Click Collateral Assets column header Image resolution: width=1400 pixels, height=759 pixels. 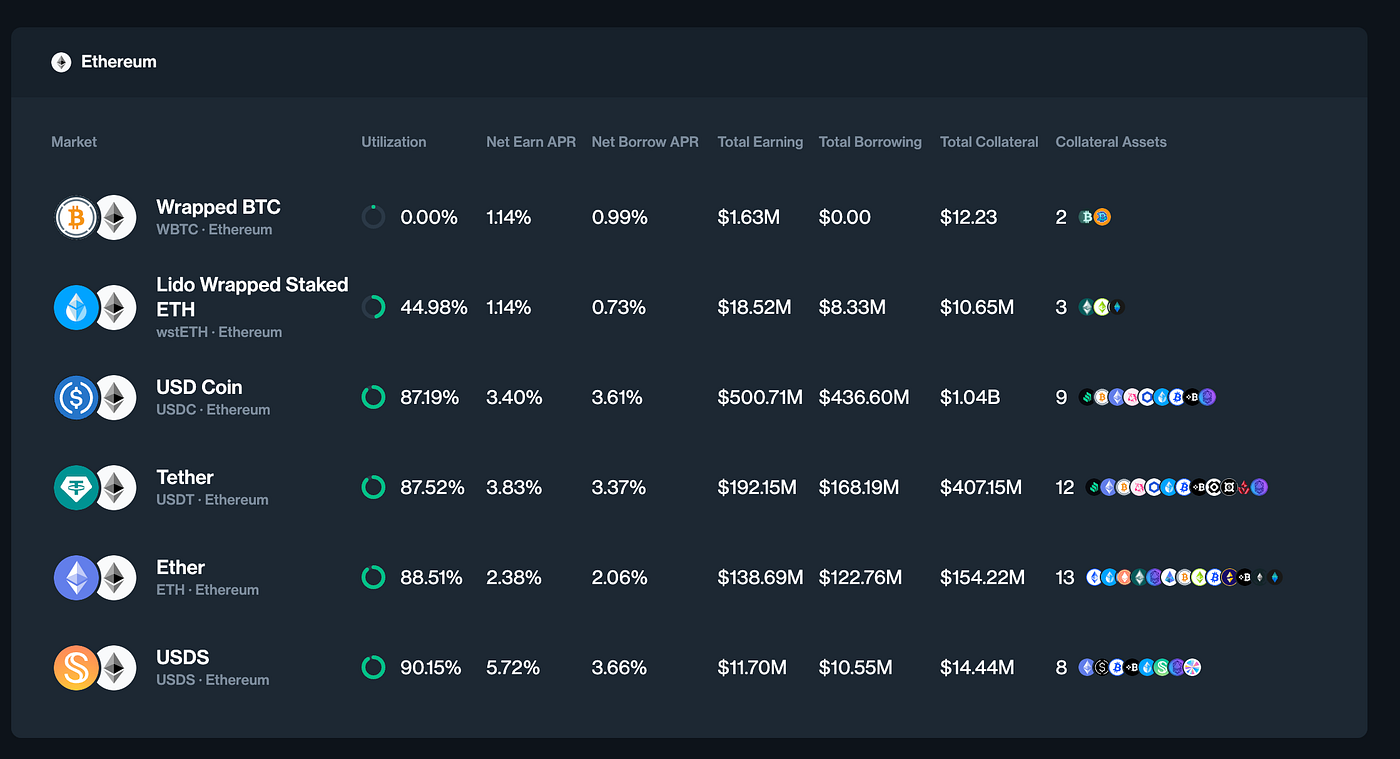pos(1111,142)
